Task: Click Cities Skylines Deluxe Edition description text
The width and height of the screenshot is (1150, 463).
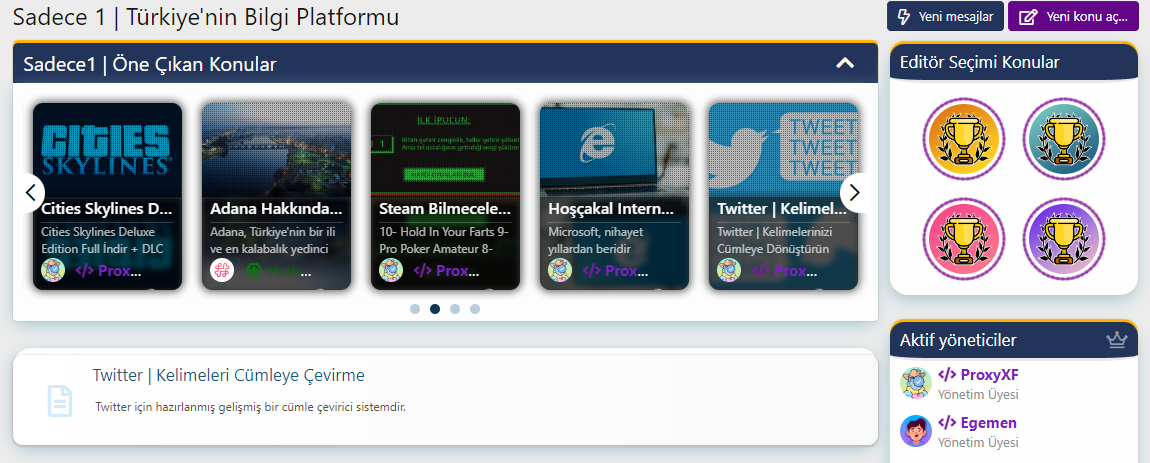Action: pyautogui.click(x=102, y=240)
